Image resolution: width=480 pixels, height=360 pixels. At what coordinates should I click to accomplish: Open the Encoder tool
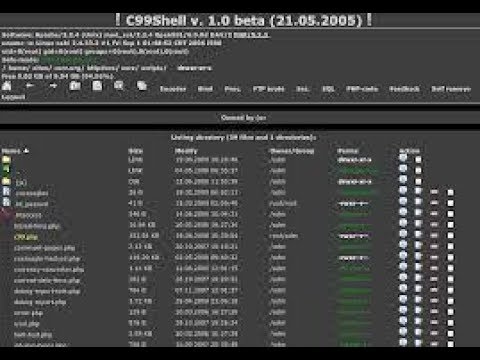coord(173,89)
